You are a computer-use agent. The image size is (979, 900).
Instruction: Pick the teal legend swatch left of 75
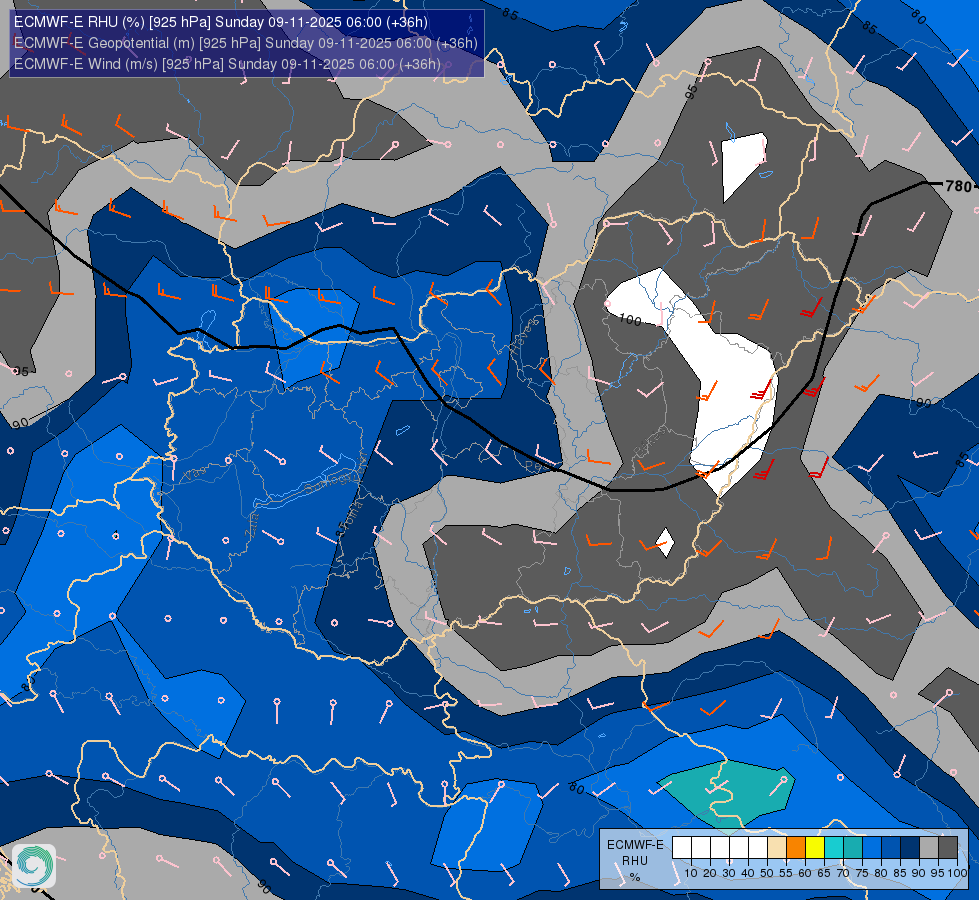853,848
